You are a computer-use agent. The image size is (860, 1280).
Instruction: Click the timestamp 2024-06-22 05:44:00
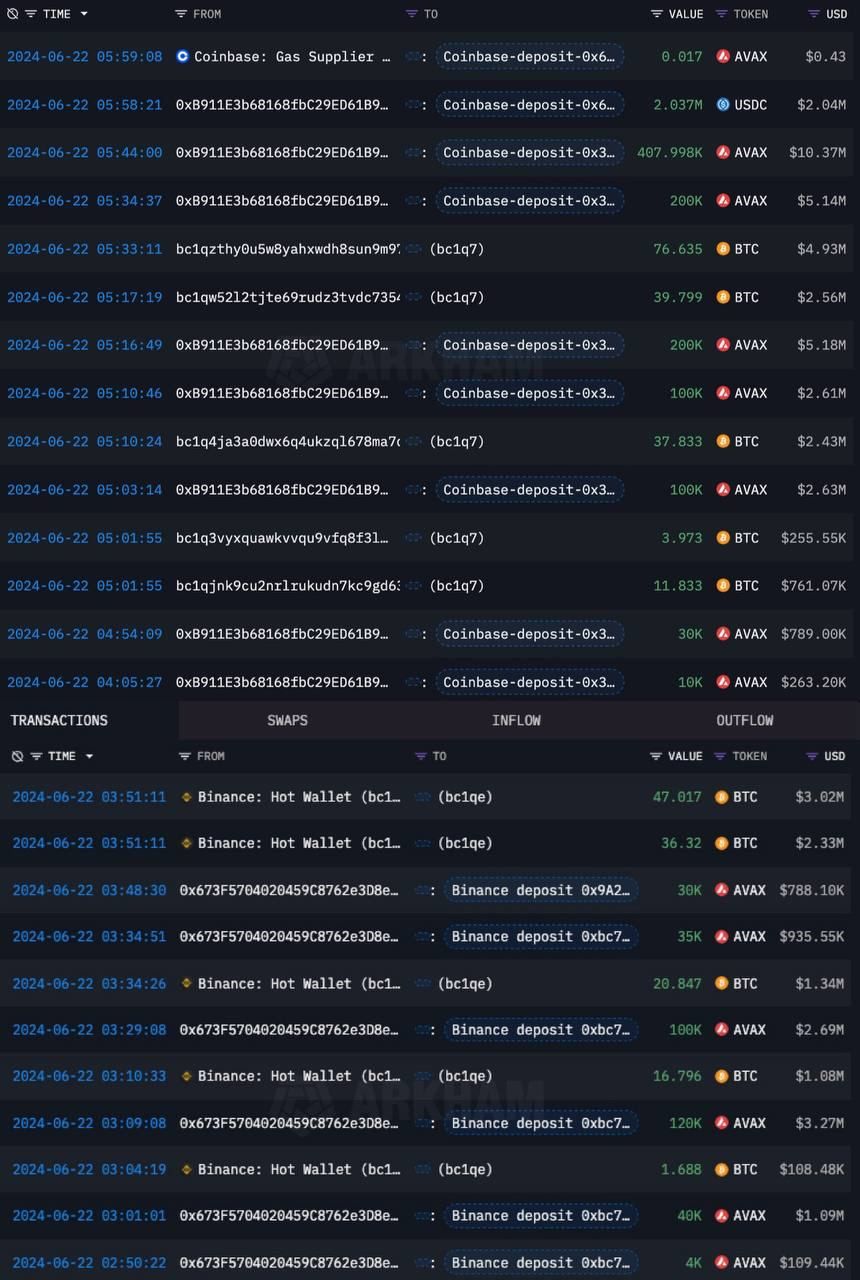[x=84, y=152]
